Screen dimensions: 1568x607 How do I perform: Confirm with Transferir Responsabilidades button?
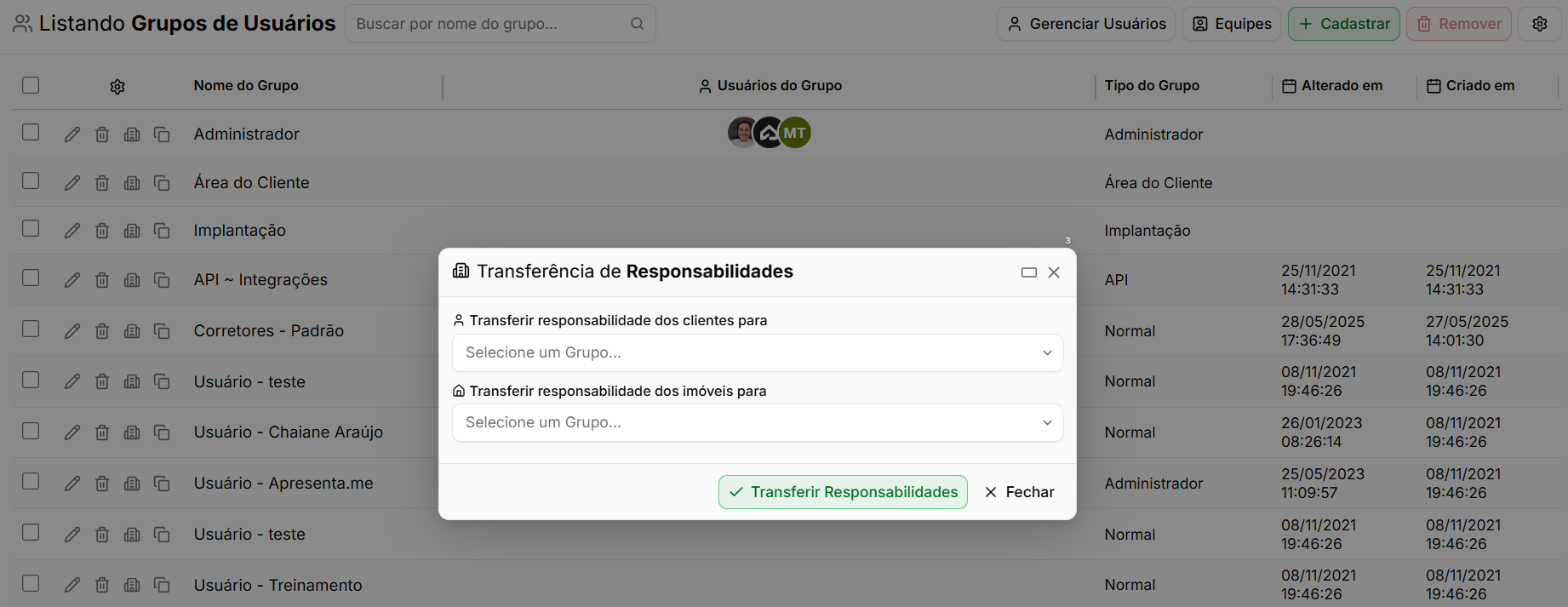pos(843,492)
